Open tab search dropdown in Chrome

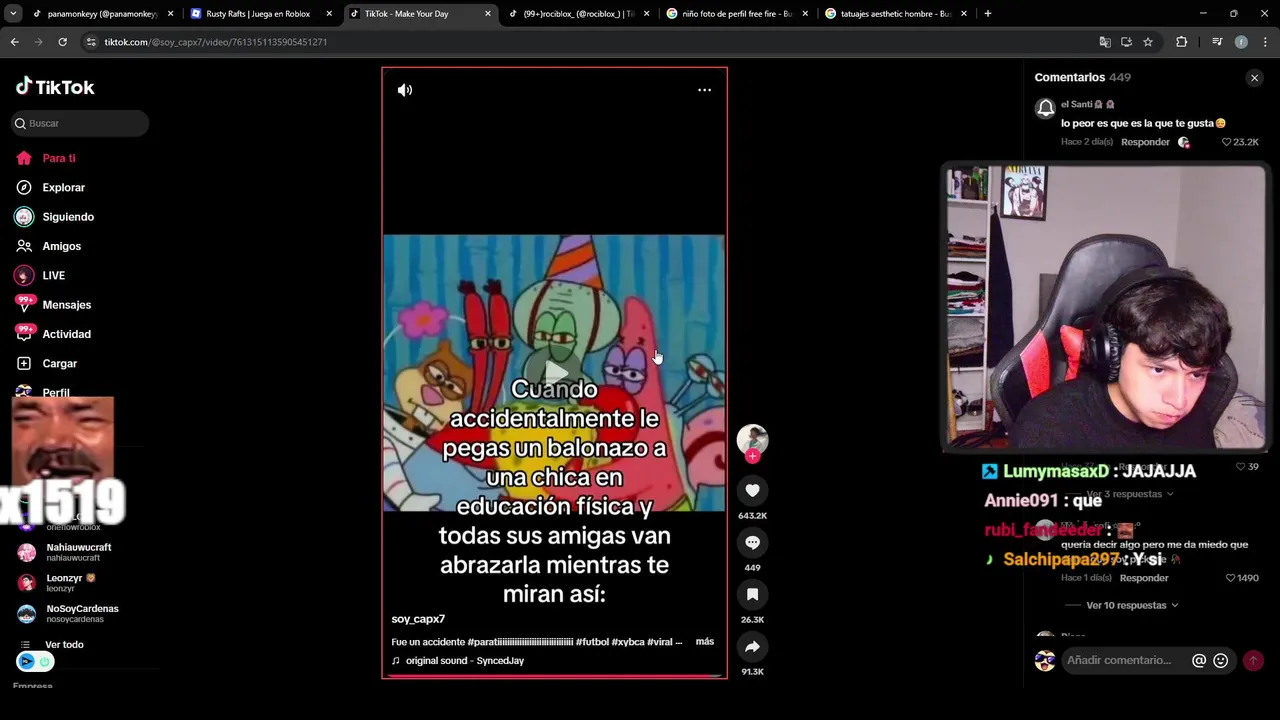click(x=14, y=14)
